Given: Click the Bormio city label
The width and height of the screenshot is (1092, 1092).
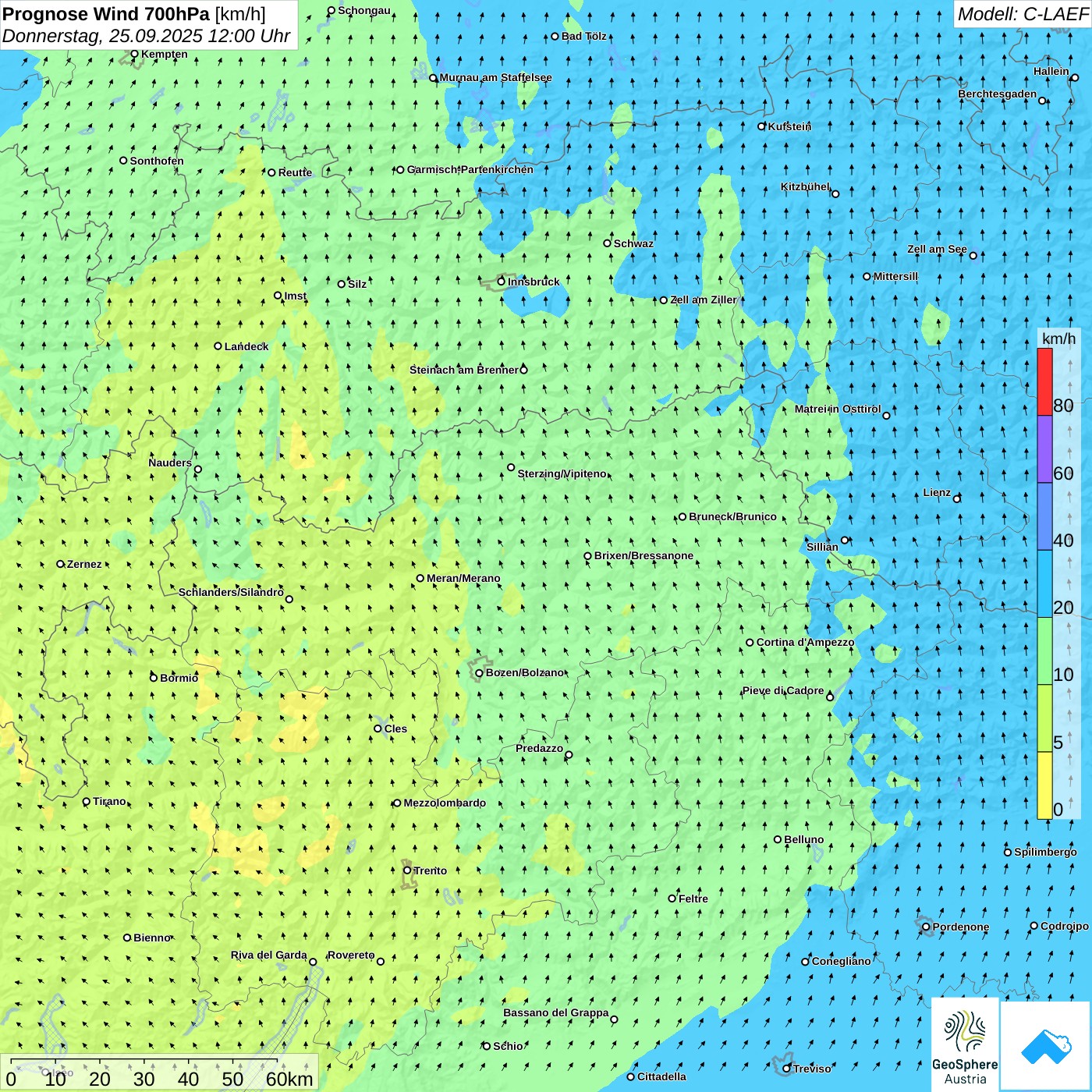Looking at the screenshot, I should click(179, 678).
